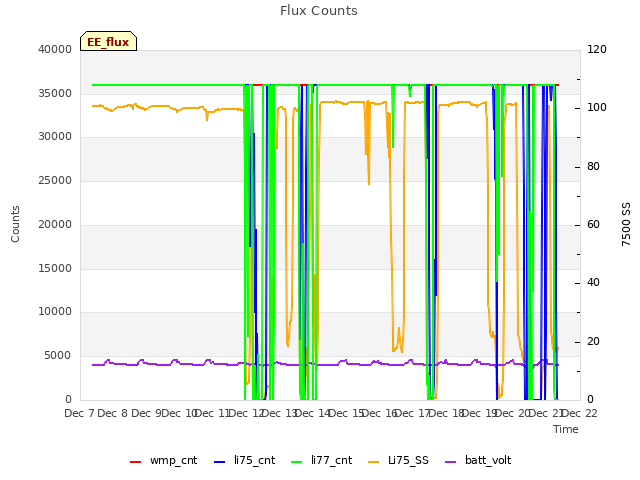Screen dimensions: 640x480
Task: Click the 60 right axis label
Action: (593, 224)
